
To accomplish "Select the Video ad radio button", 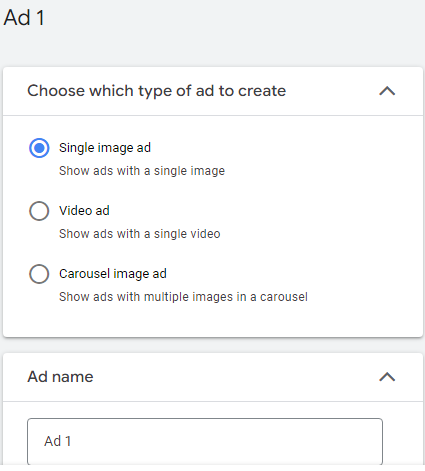I will [x=39, y=211].
